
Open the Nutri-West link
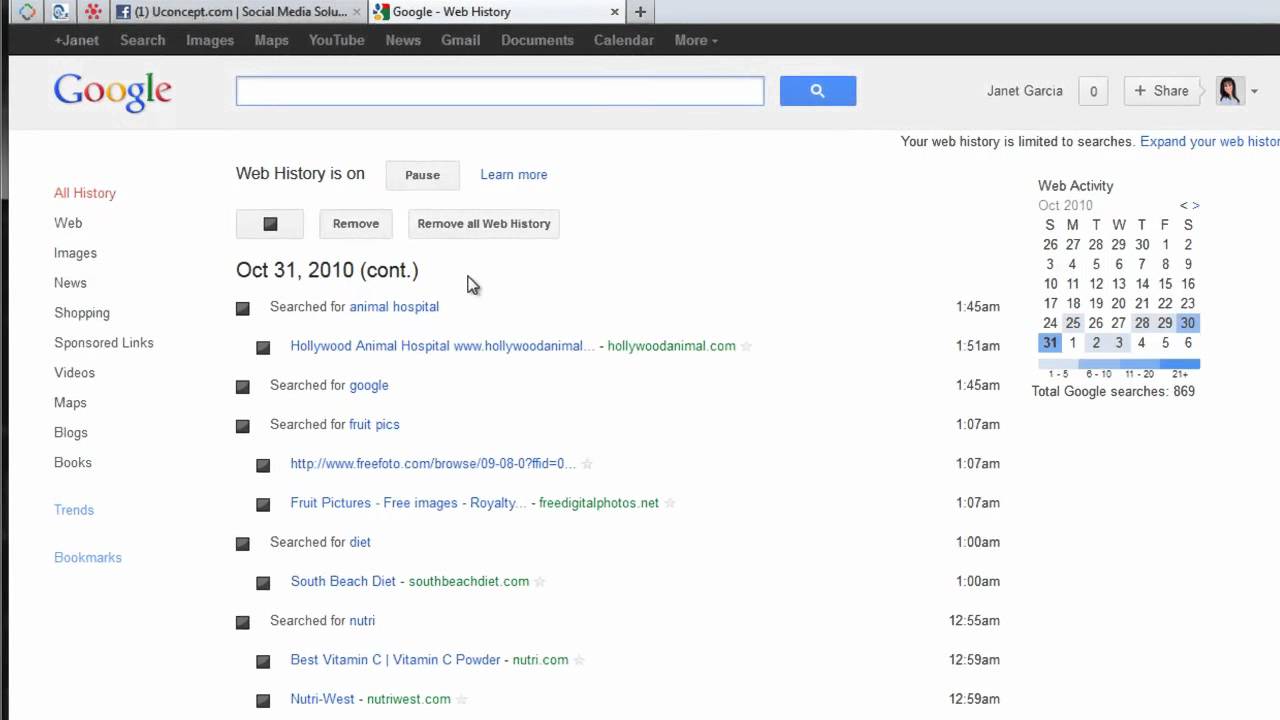[322, 700]
